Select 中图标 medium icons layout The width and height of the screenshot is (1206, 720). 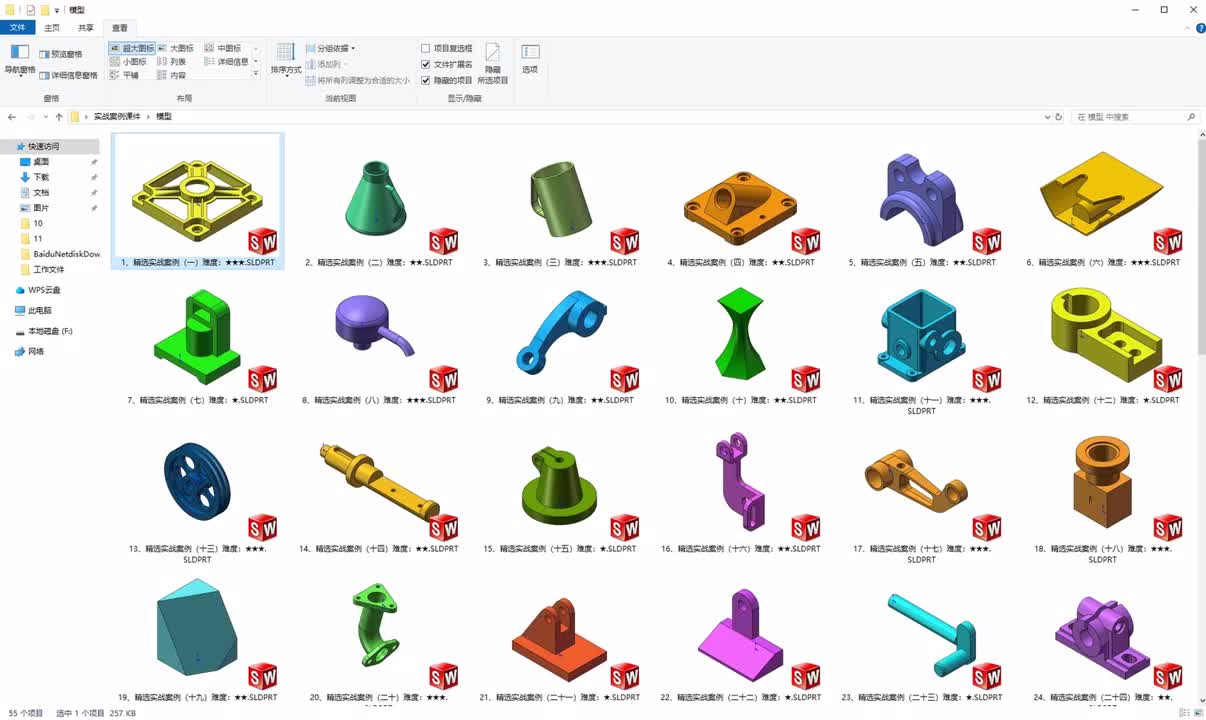(x=223, y=48)
